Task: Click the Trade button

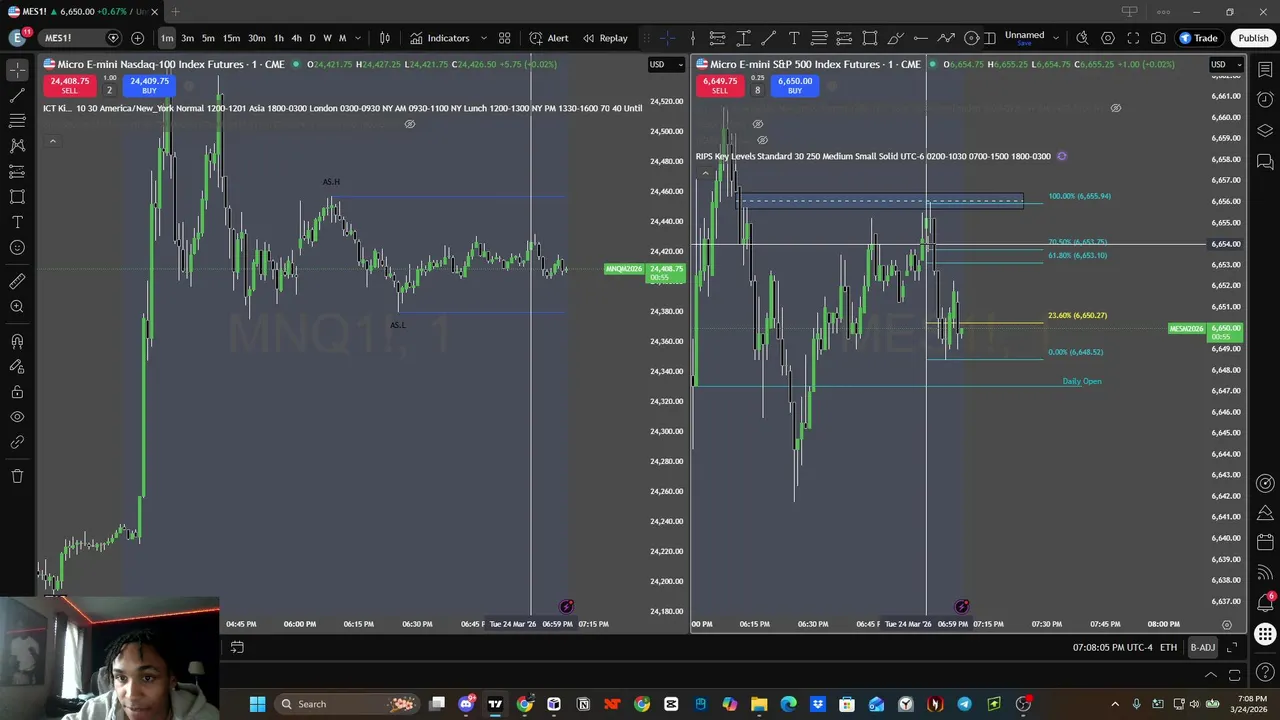Action: 1198,38
